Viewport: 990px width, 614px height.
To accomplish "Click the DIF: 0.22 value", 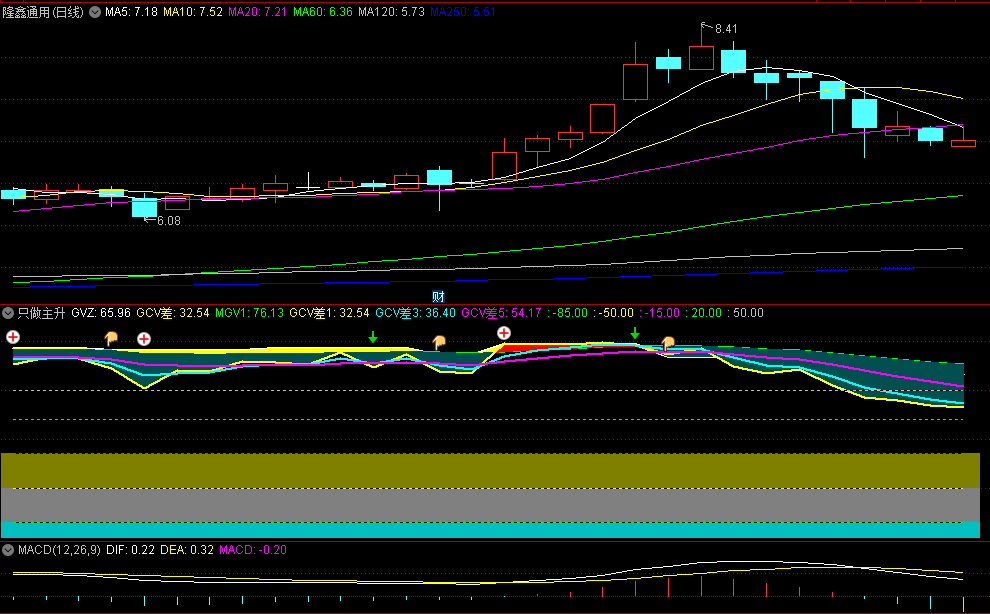I will tap(130, 550).
